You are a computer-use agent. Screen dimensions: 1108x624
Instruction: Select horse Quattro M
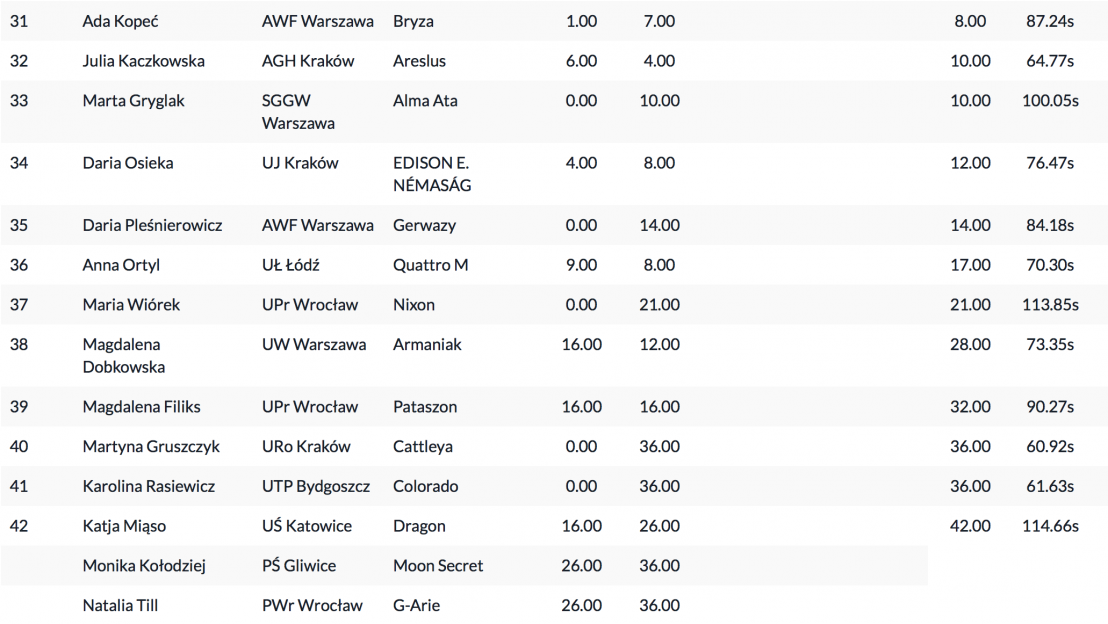click(x=430, y=265)
